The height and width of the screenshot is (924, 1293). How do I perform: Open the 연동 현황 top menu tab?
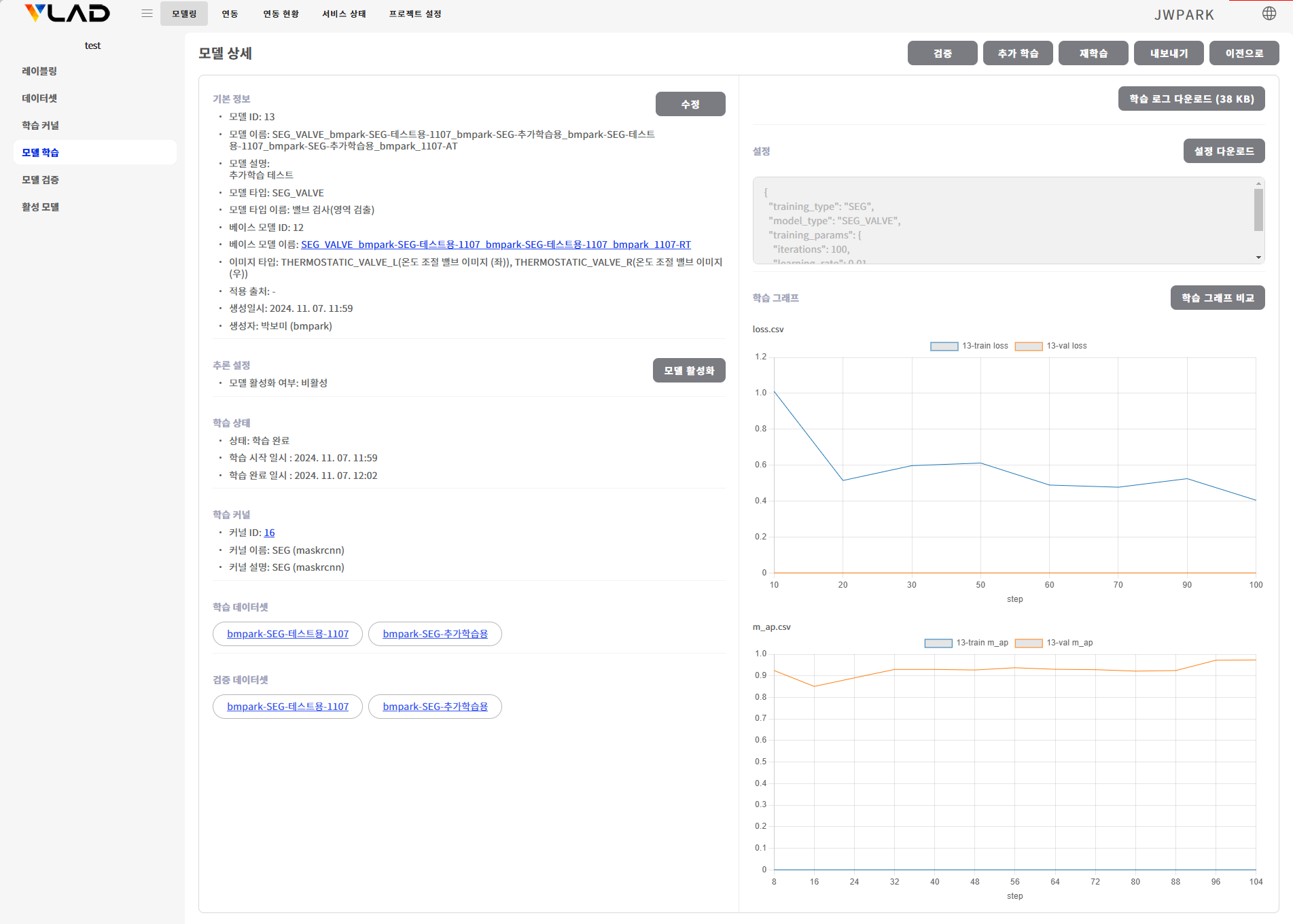click(281, 14)
